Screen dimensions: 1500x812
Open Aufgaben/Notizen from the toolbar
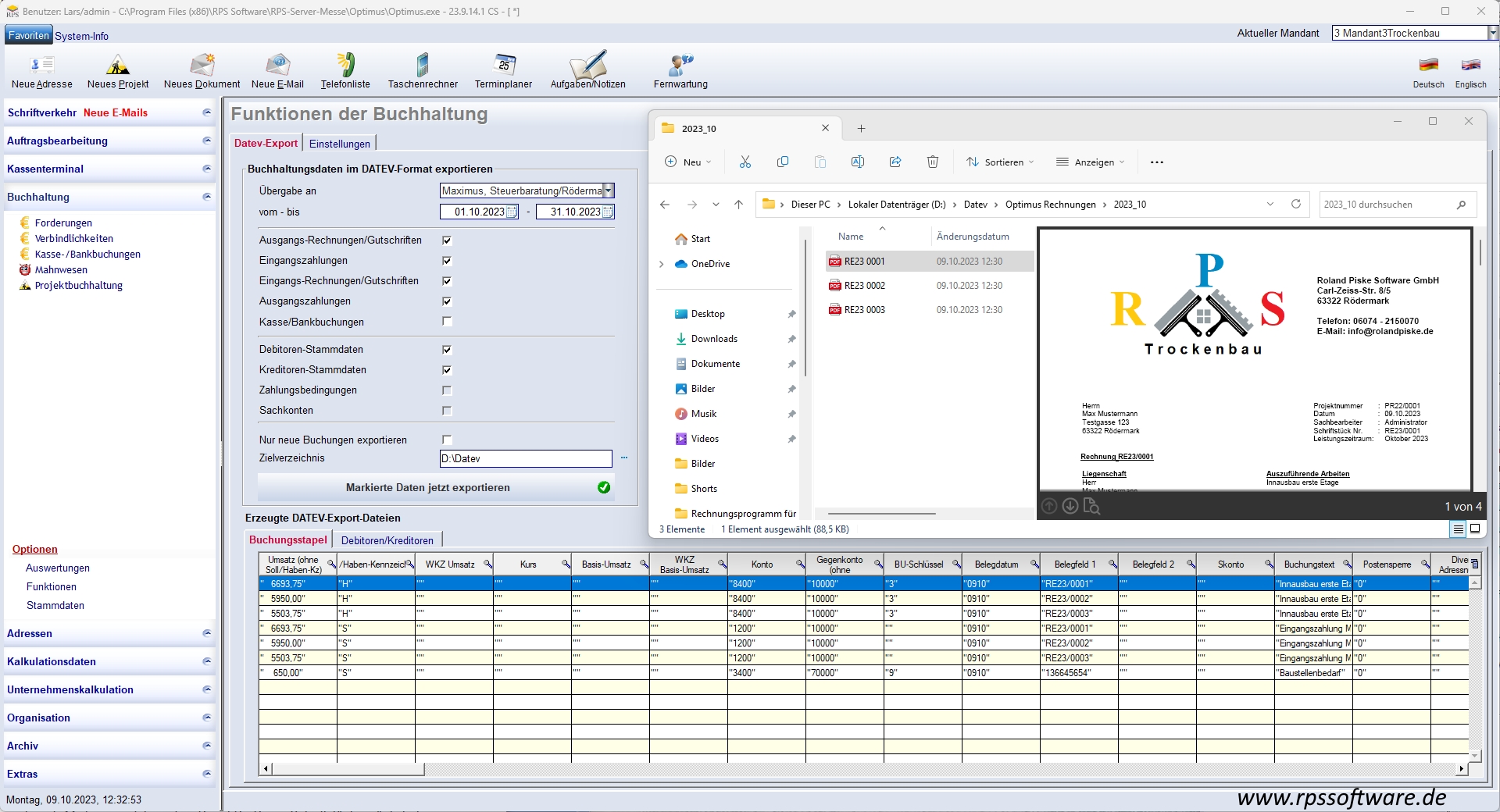587,66
